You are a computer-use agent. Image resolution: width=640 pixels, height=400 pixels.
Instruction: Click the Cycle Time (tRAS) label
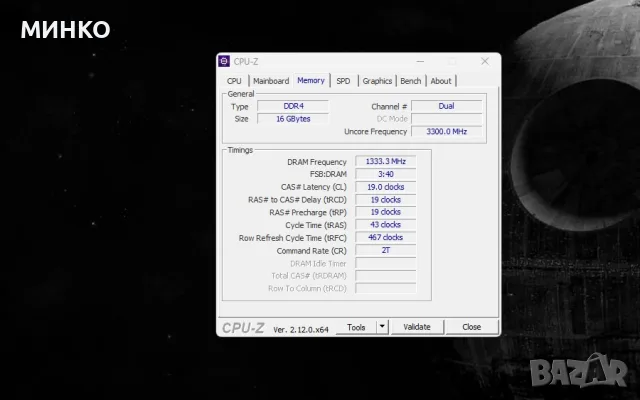316,225
